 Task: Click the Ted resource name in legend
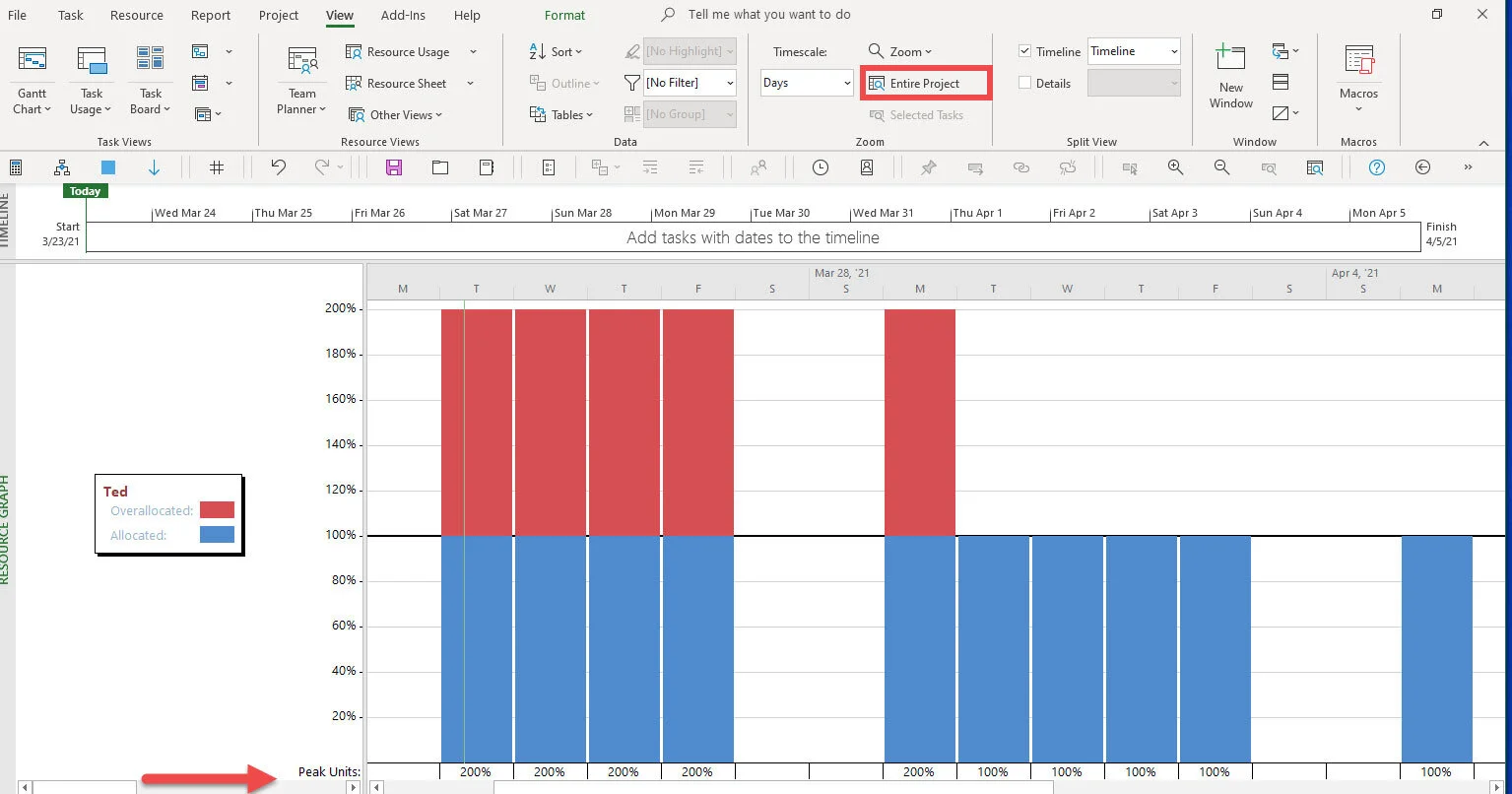pos(115,491)
